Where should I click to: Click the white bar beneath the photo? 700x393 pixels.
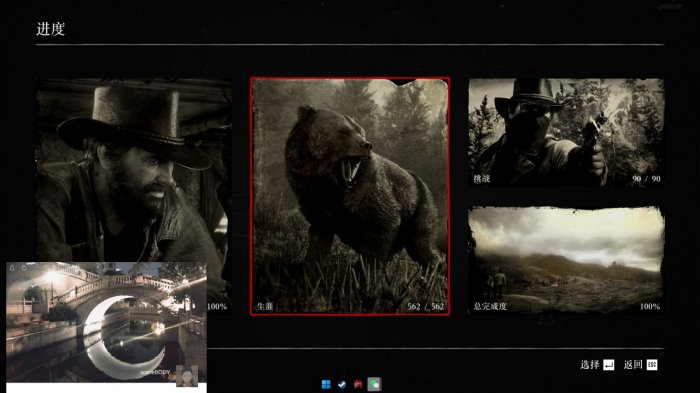pos(106,388)
